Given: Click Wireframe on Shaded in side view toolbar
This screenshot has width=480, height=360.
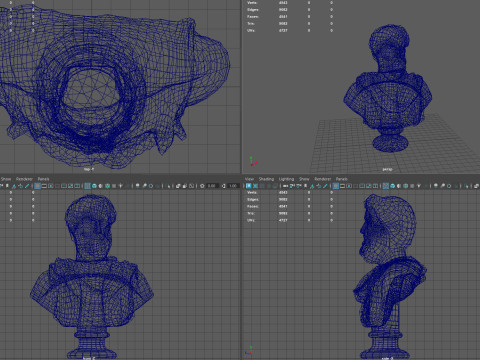Looking at the screenshot, I should tap(406, 186).
